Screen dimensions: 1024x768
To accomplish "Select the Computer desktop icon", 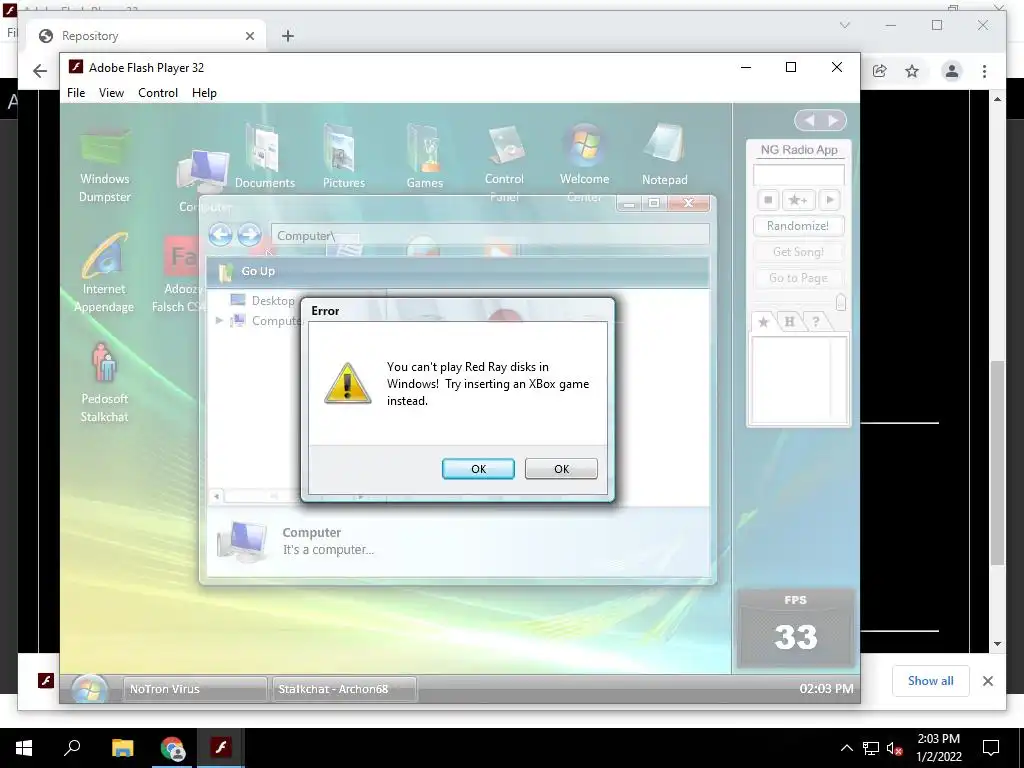I will pos(204,181).
